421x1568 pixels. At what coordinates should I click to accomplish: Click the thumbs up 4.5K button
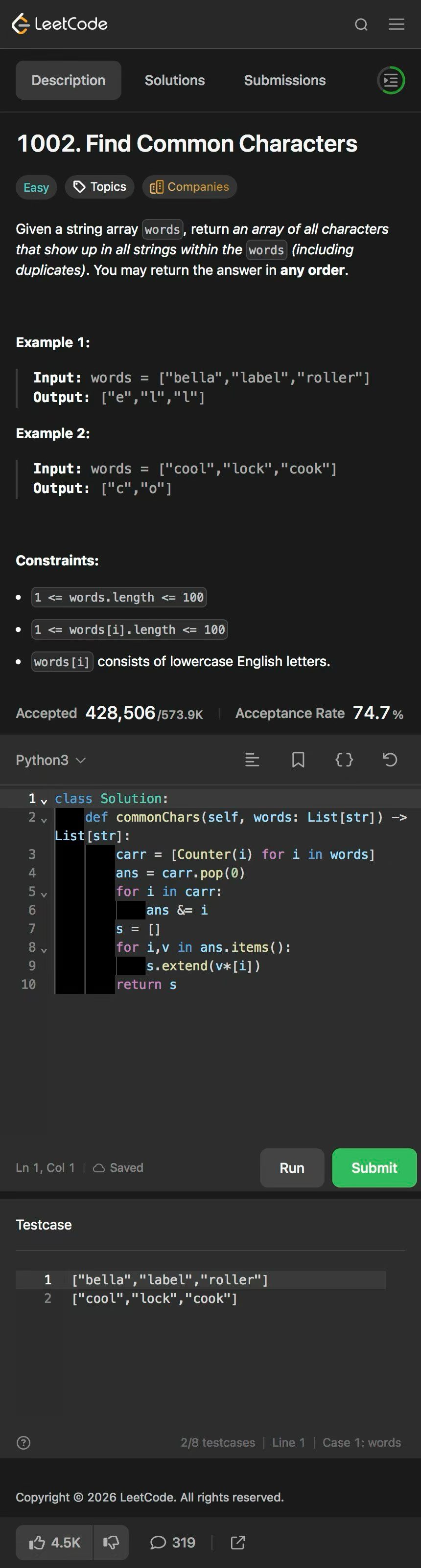click(x=54, y=1542)
